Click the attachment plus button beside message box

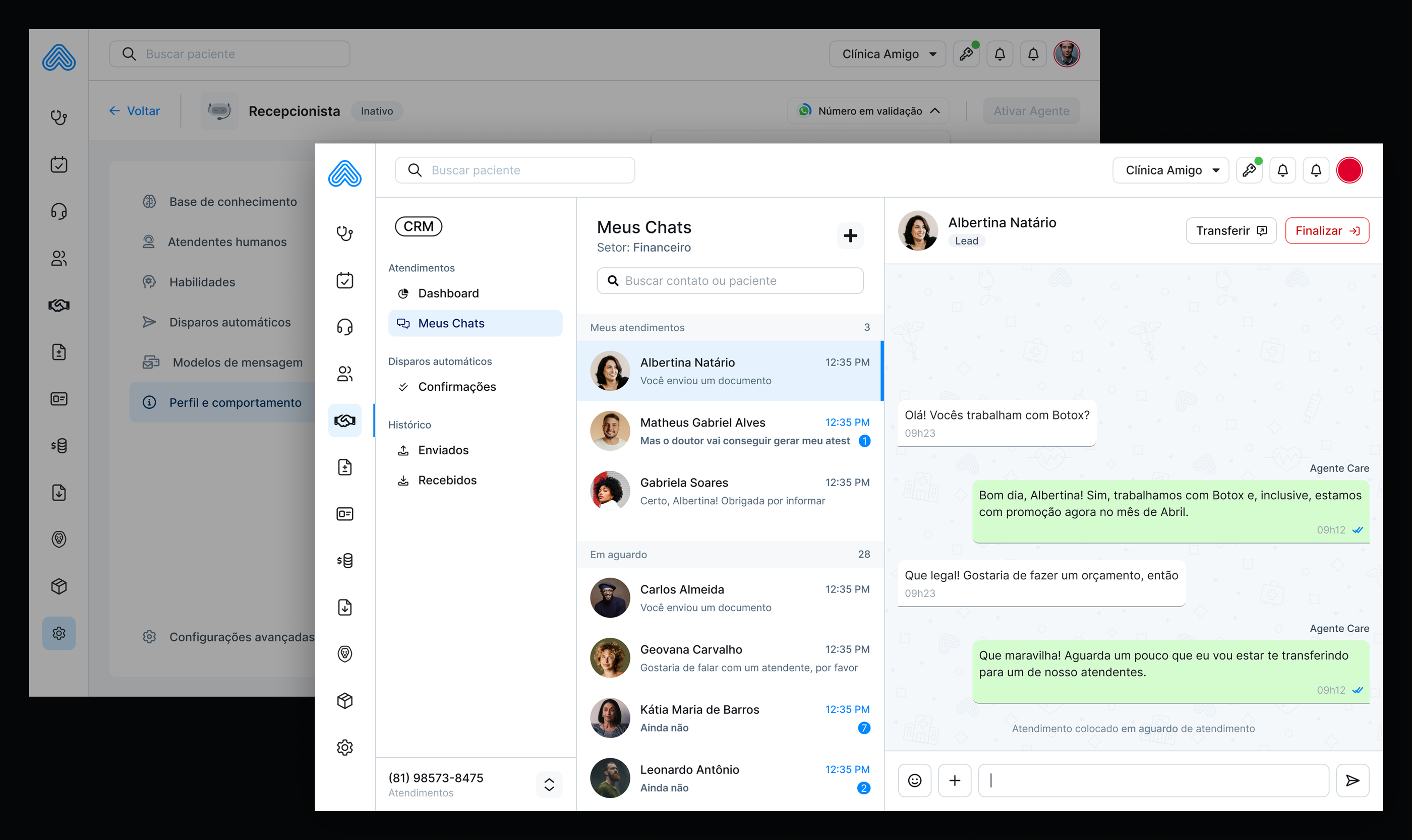click(x=955, y=781)
